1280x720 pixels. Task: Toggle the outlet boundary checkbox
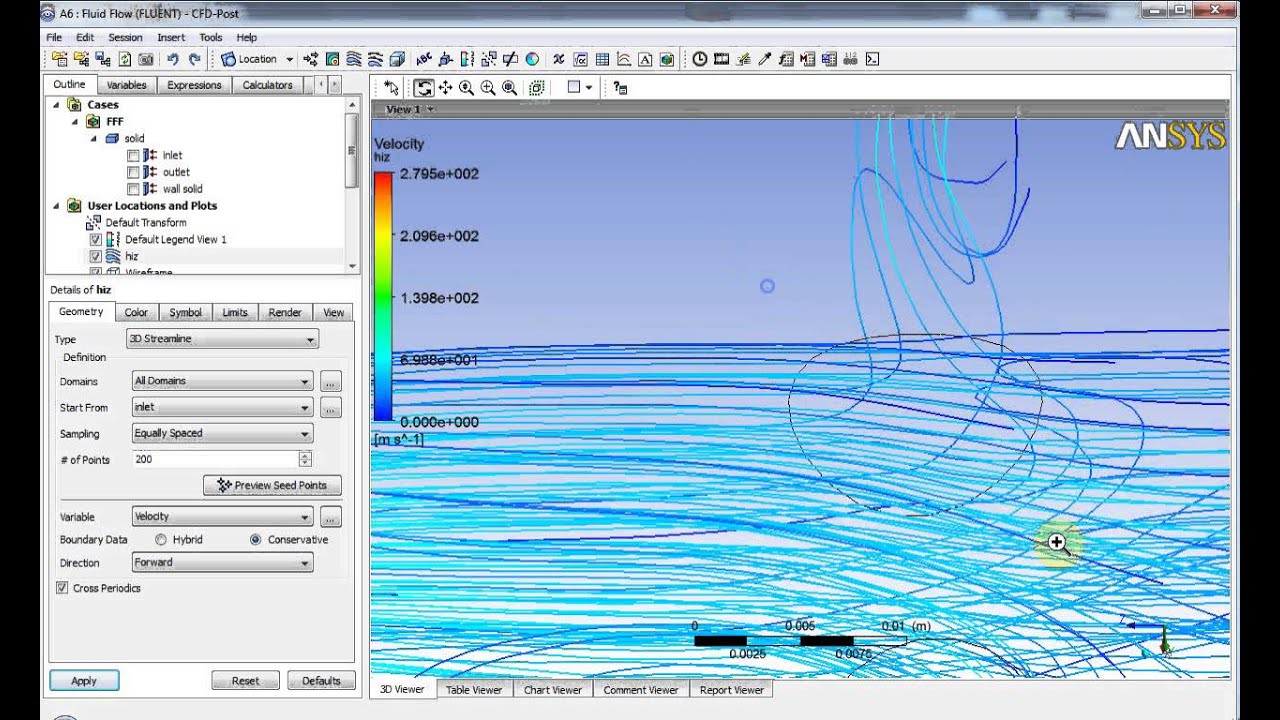(x=134, y=172)
